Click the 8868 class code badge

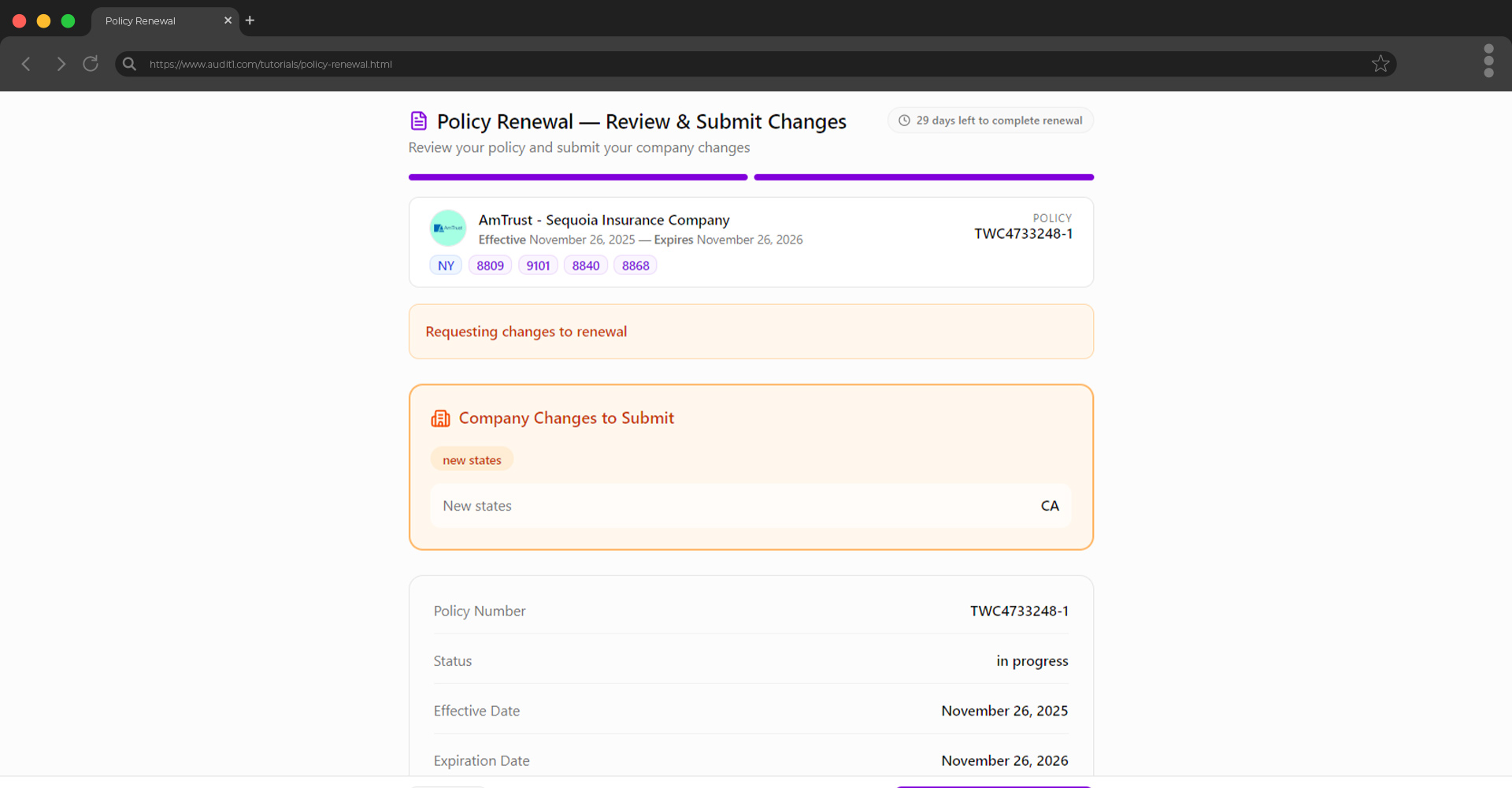[x=635, y=265]
